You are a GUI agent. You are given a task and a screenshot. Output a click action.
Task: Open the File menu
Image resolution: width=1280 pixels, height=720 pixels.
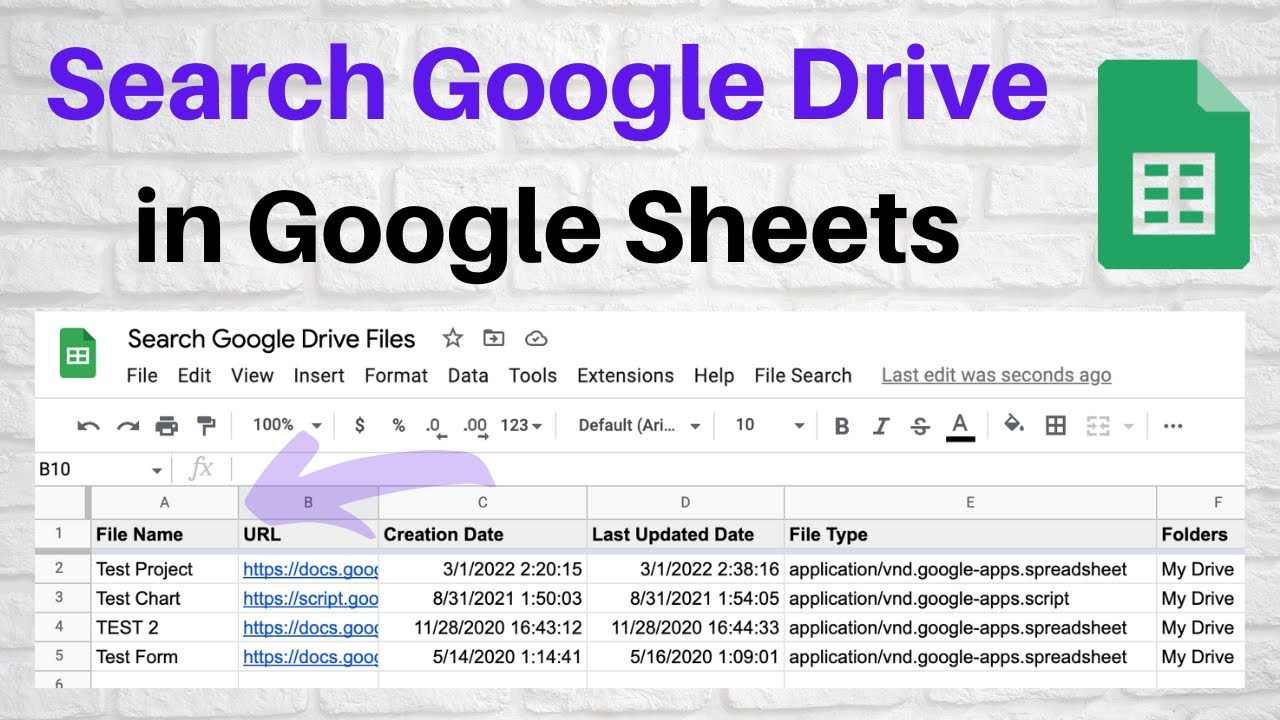pos(142,376)
